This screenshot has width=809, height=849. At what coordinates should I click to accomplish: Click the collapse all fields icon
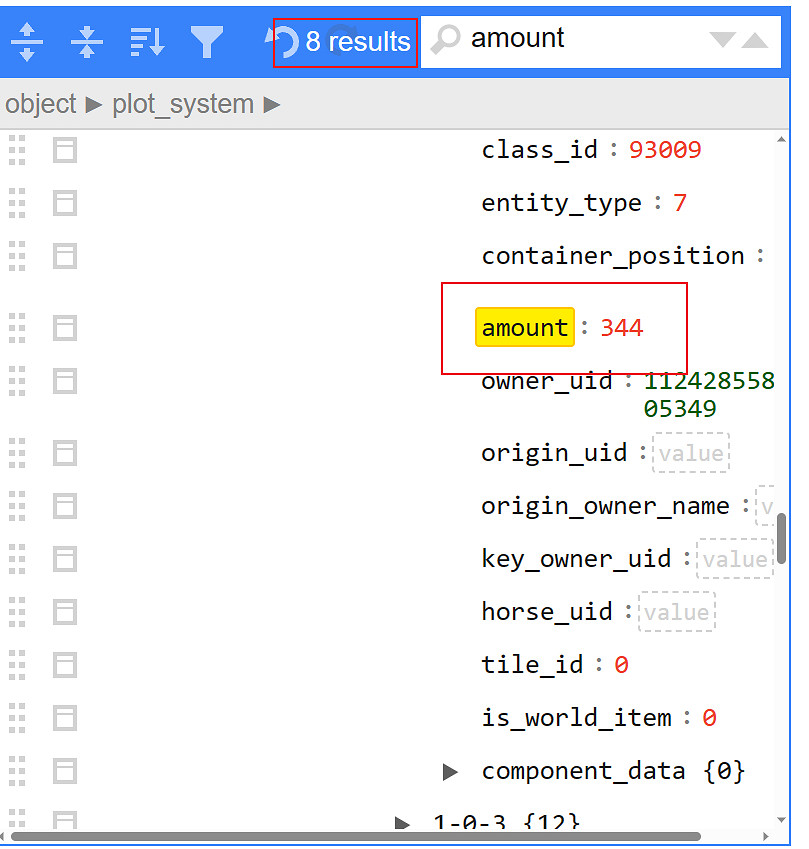pos(87,41)
